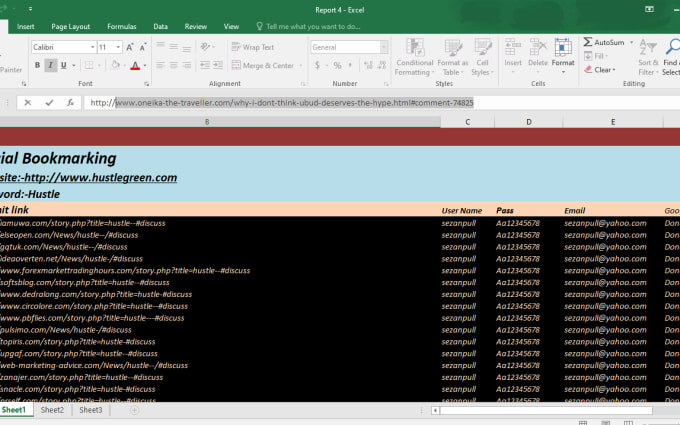Decrease font size button
This screenshot has width=680, height=425.
click(143, 47)
